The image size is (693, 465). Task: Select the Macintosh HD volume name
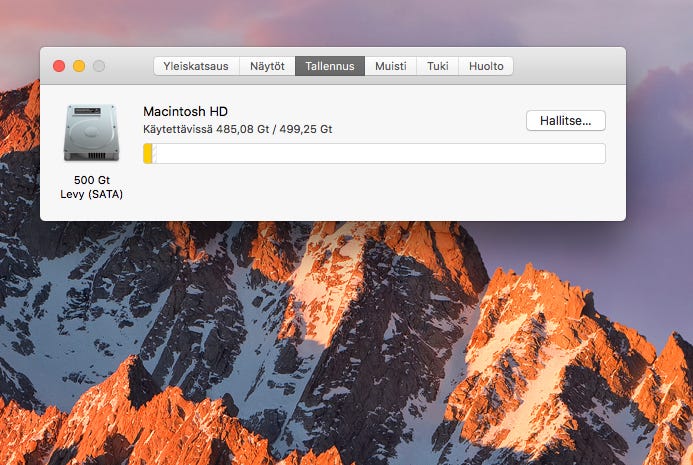point(186,111)
